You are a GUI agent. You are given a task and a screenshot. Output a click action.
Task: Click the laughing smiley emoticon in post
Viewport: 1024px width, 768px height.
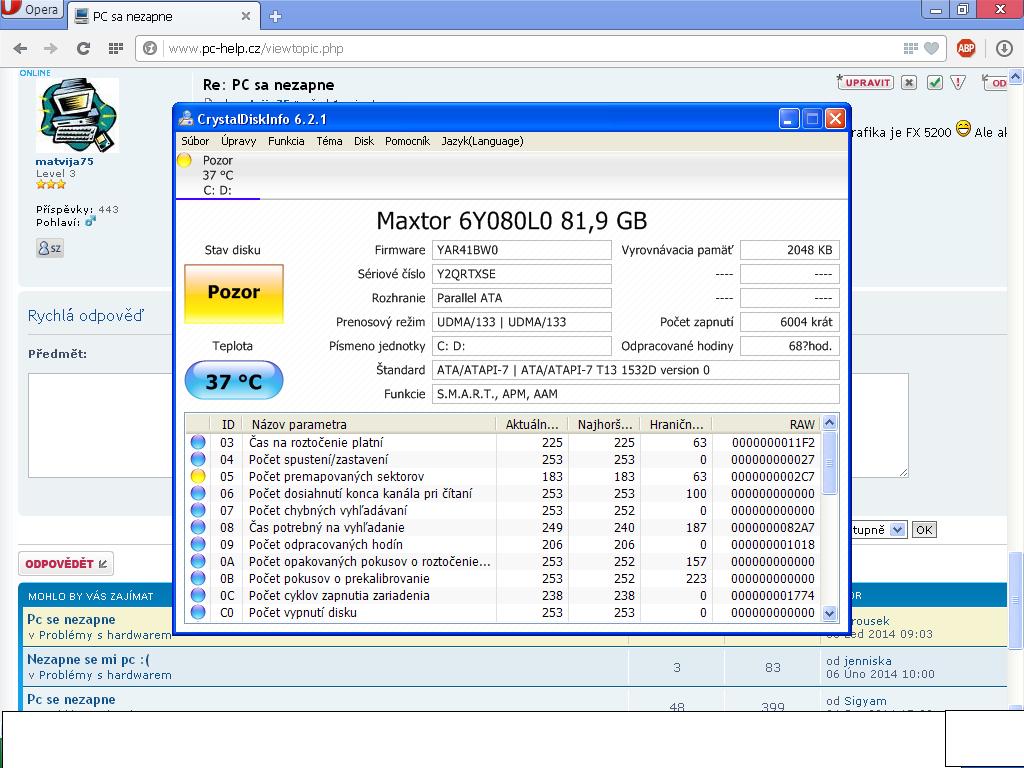(x=963, y=129)
